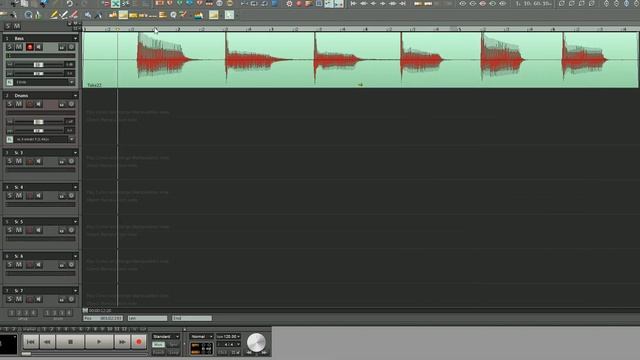Click the red dot icon in top toolbar
The width and height of the screenshot is (640, 360).
(299, 4)
